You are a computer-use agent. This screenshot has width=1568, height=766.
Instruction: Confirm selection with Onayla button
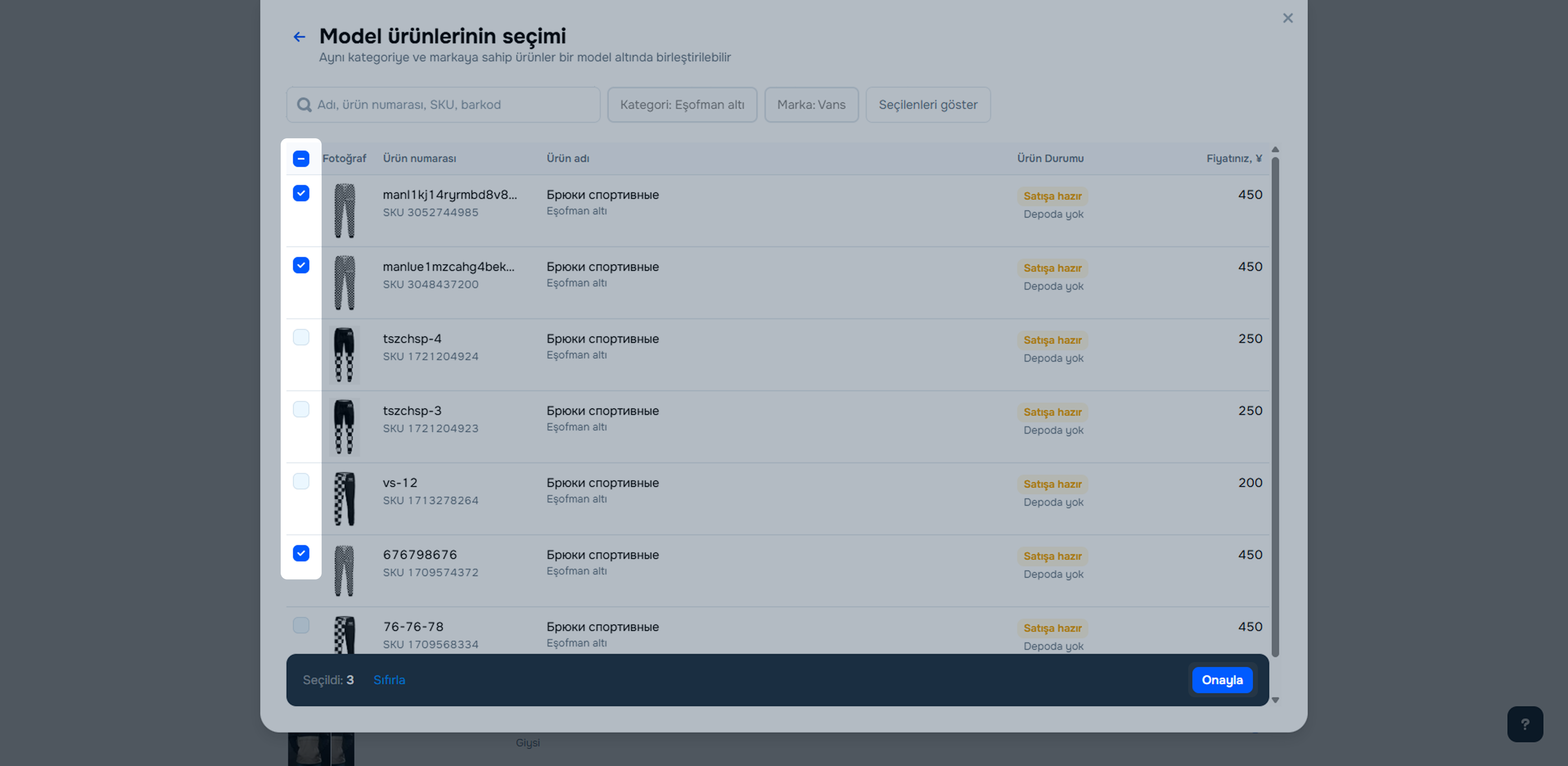(1222, 680)
